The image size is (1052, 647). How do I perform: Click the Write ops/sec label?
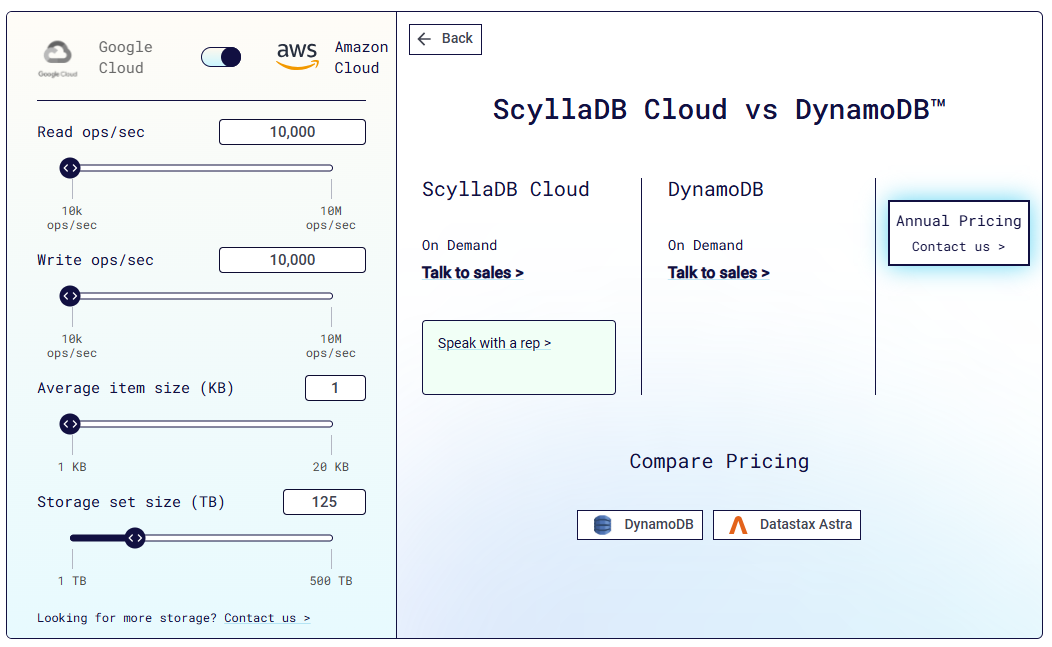tap(95, 260)
